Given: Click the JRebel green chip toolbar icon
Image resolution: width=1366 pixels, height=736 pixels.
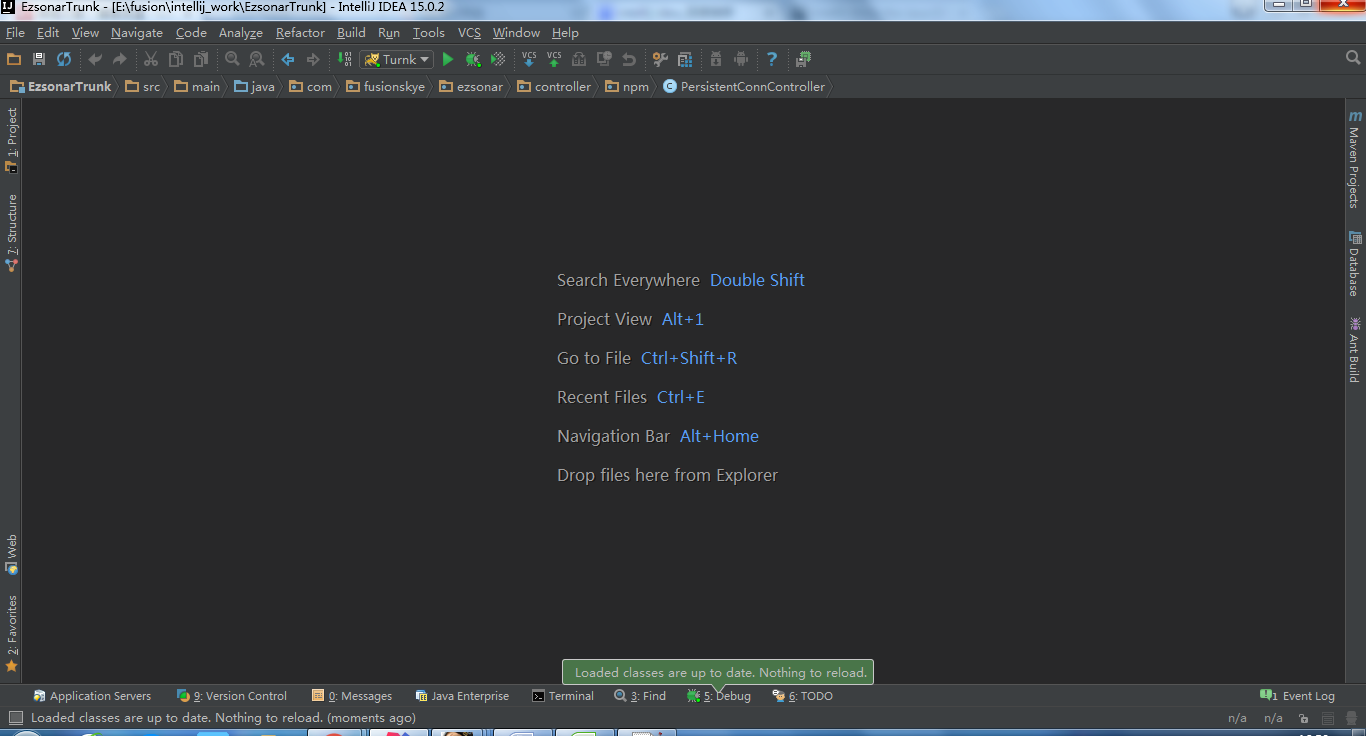Looking at the screenshot, I should coord(803,59).
